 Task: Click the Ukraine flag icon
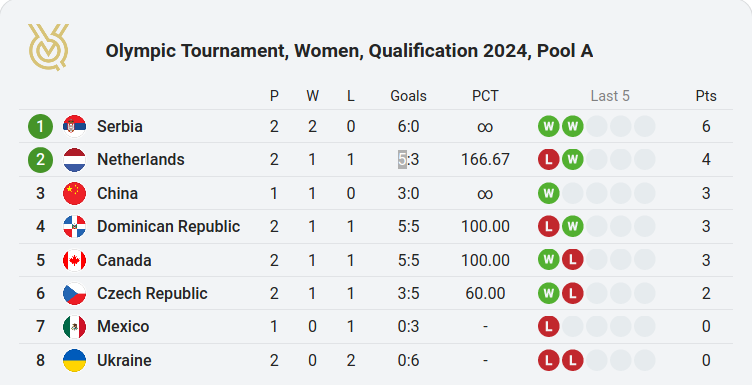click(x=75, y=360)
